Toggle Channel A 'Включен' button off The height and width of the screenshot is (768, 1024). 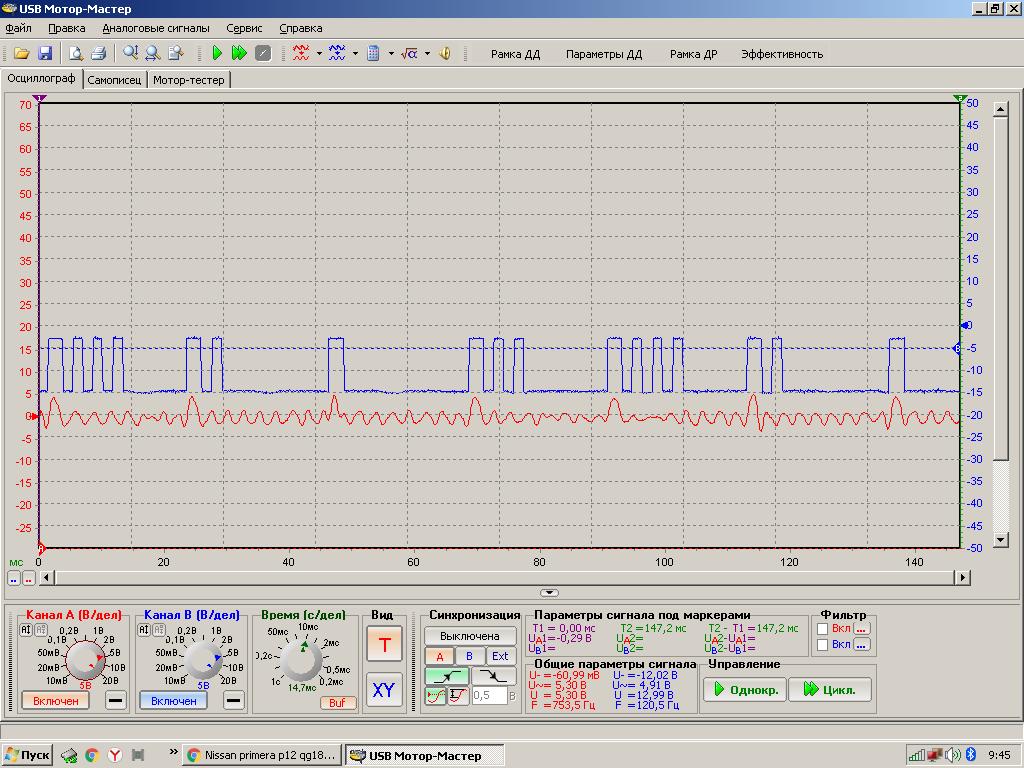pyautogui.click(x=55, y=700)
